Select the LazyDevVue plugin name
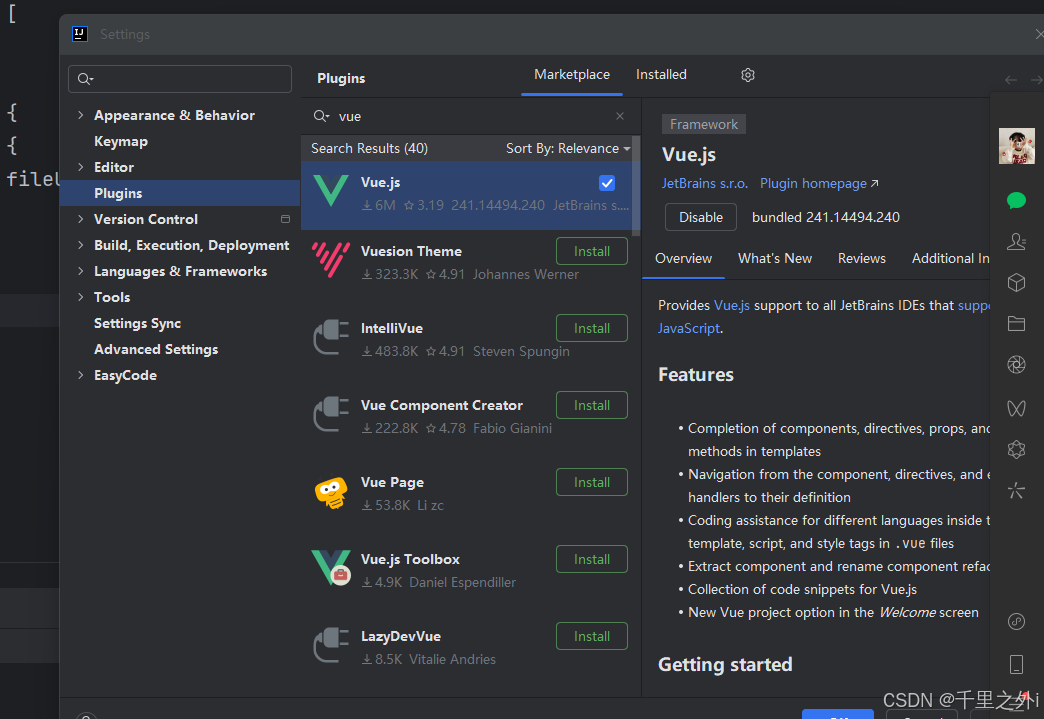Screen dimensions: 1044x719 pos(401,636)
